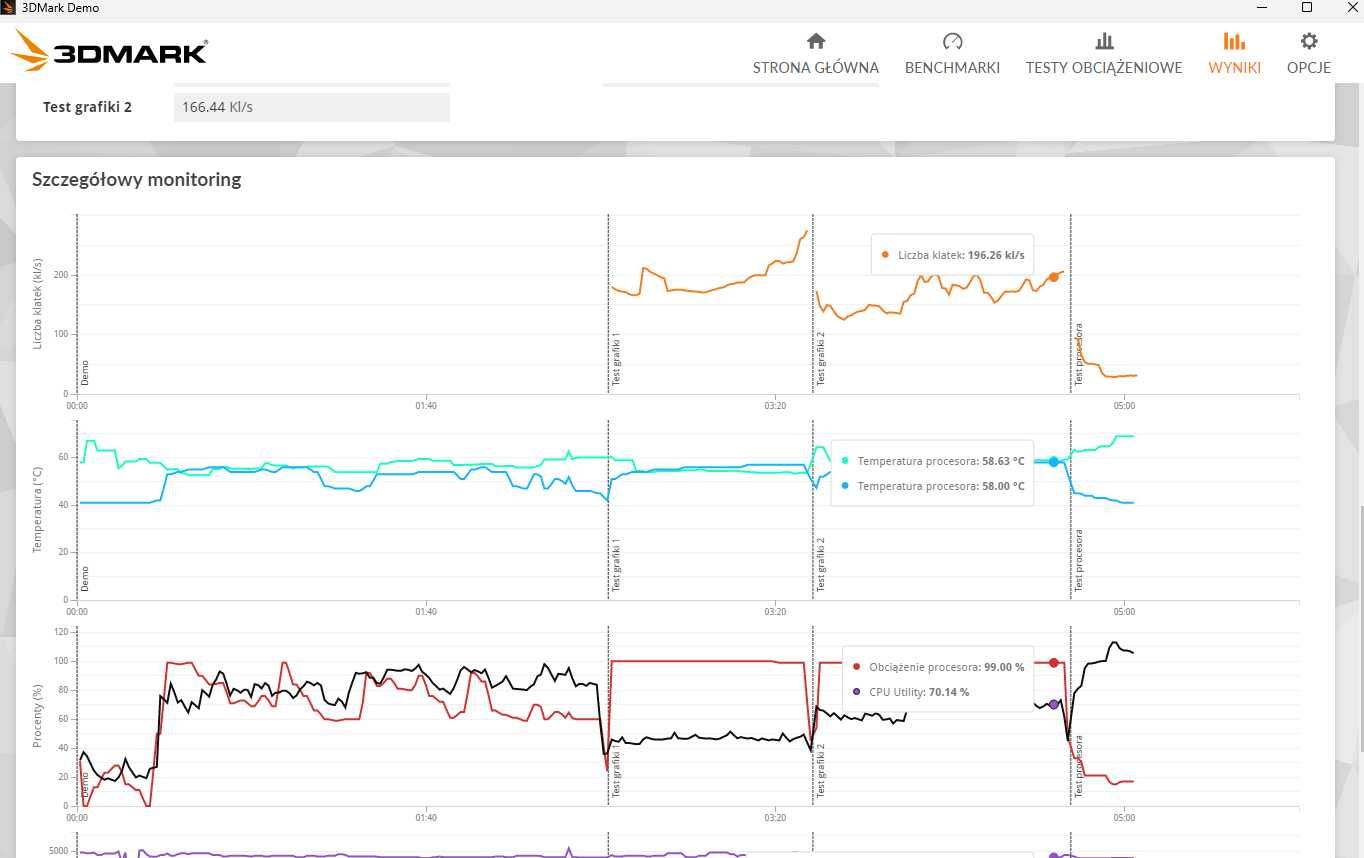Viewport: 1364px width, 858px height.
Task: Click "Test grafiki 1" marker in percent chart
Action: pos(616,771)
